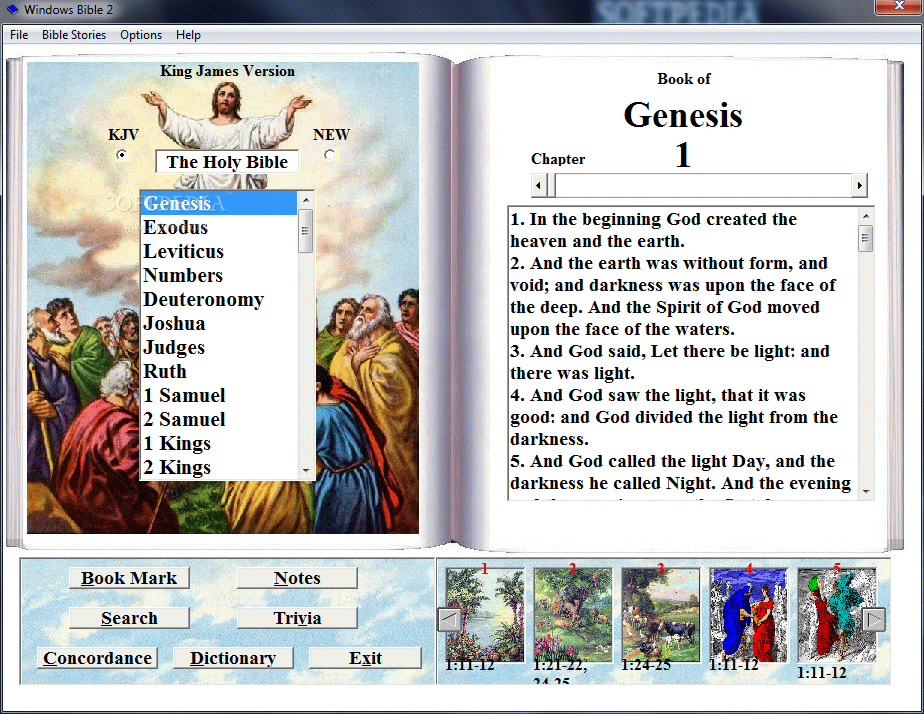Screen dimensions: 924x714
Task: Select 1 Samuel in the book list
Action: click(x=219, y=395)
